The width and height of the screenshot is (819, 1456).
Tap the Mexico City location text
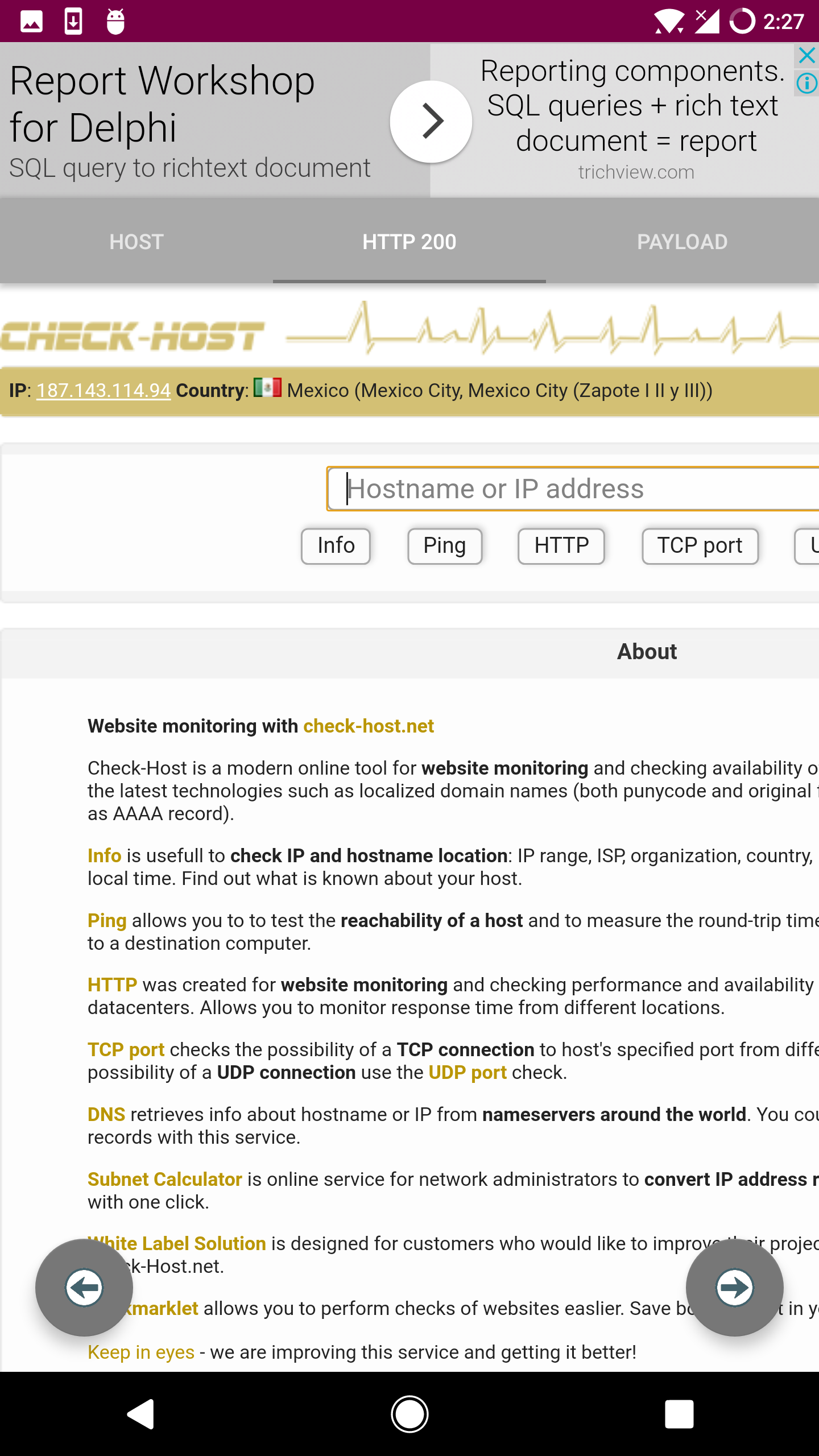pyautogui.click(x=500, y=390)
